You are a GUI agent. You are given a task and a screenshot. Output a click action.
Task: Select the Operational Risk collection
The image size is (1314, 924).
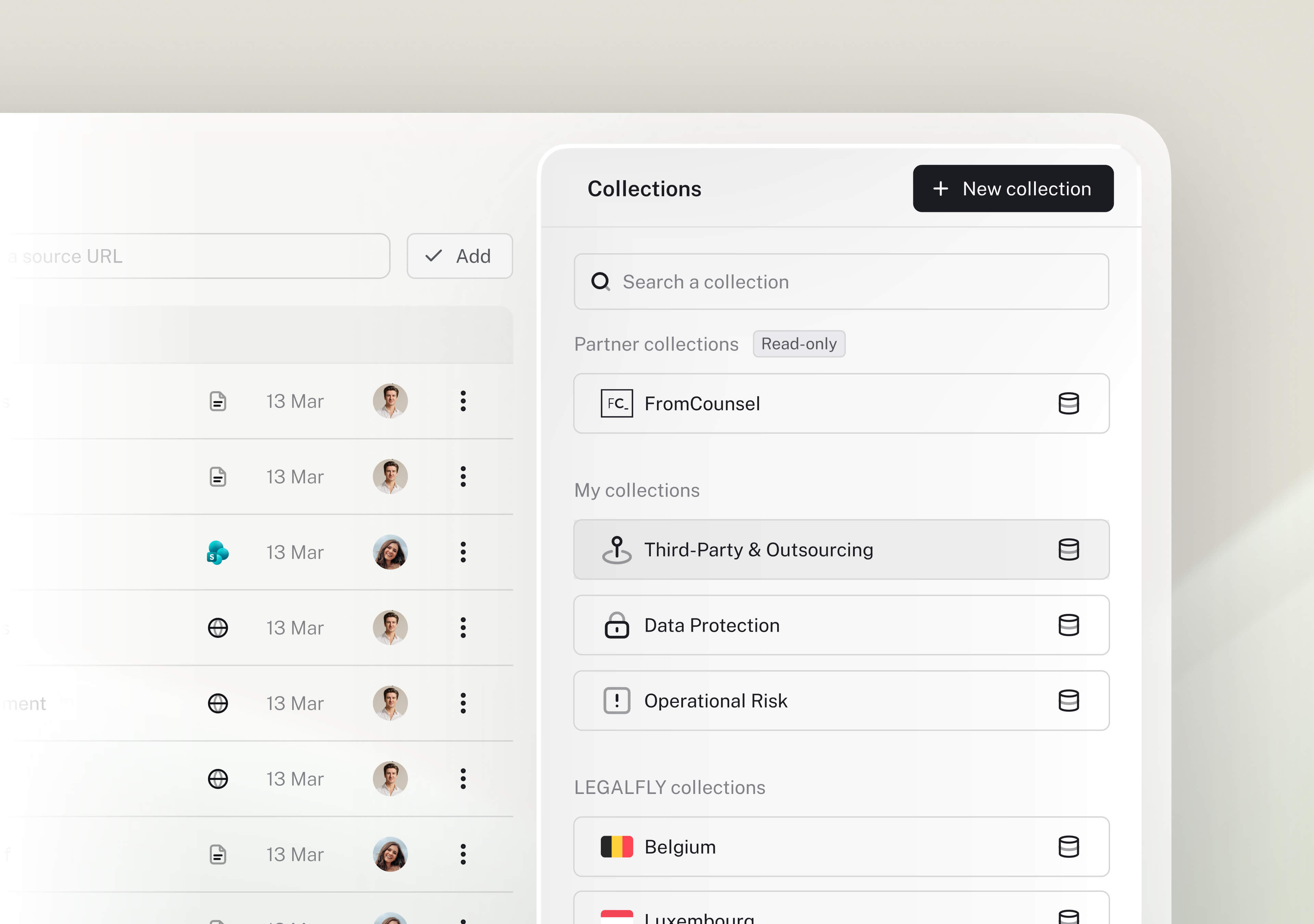pos(716,701)
